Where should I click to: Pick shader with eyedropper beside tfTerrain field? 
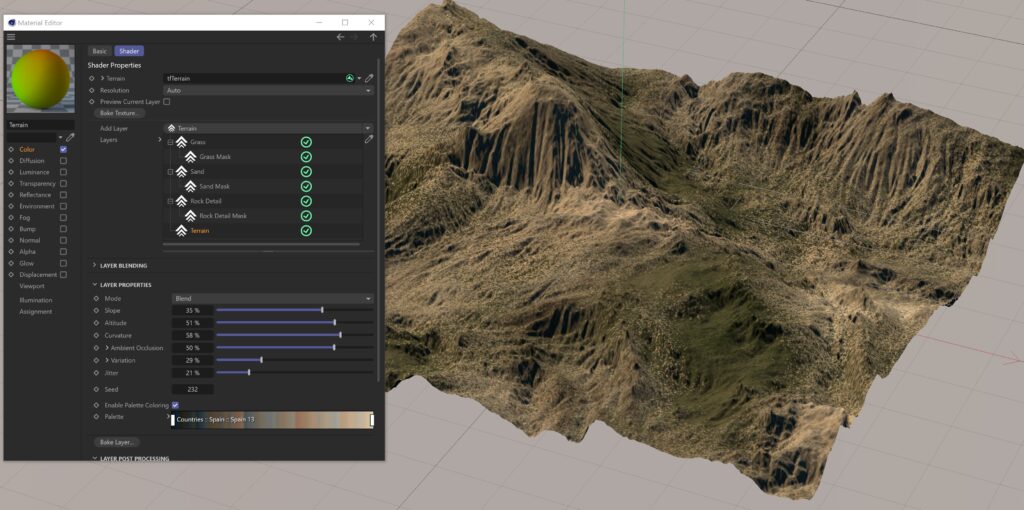[369, 78]
